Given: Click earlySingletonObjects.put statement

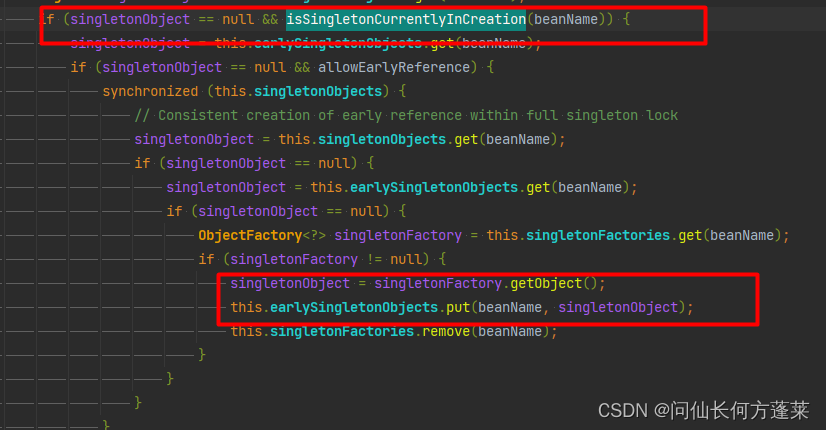Looking at the screenshot, I should (461, 307).
